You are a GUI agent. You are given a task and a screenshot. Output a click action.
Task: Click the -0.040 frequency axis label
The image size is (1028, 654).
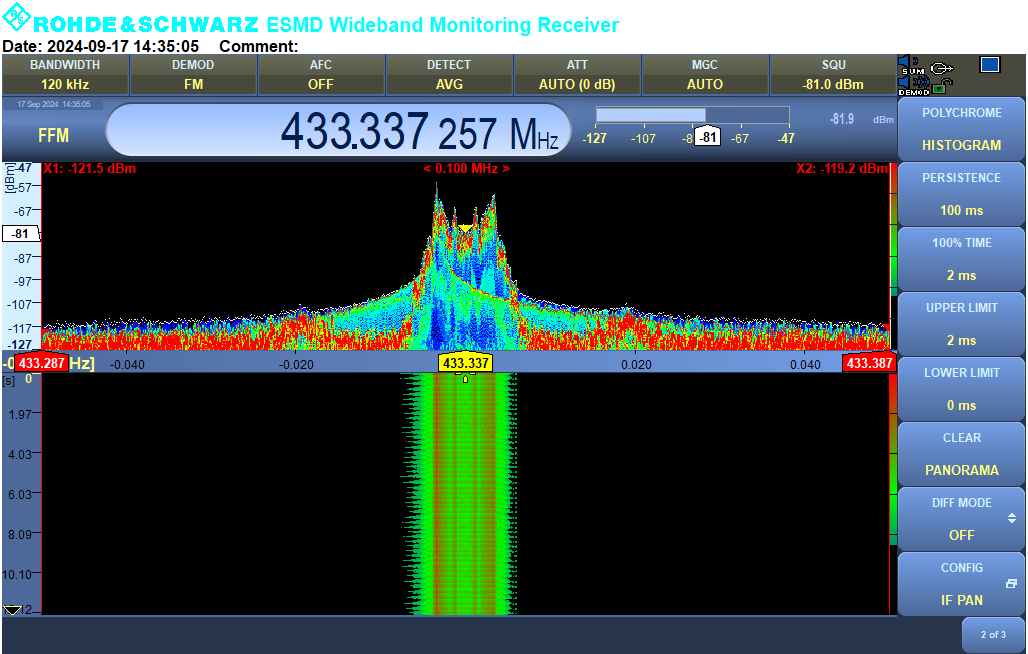(127, 364)
